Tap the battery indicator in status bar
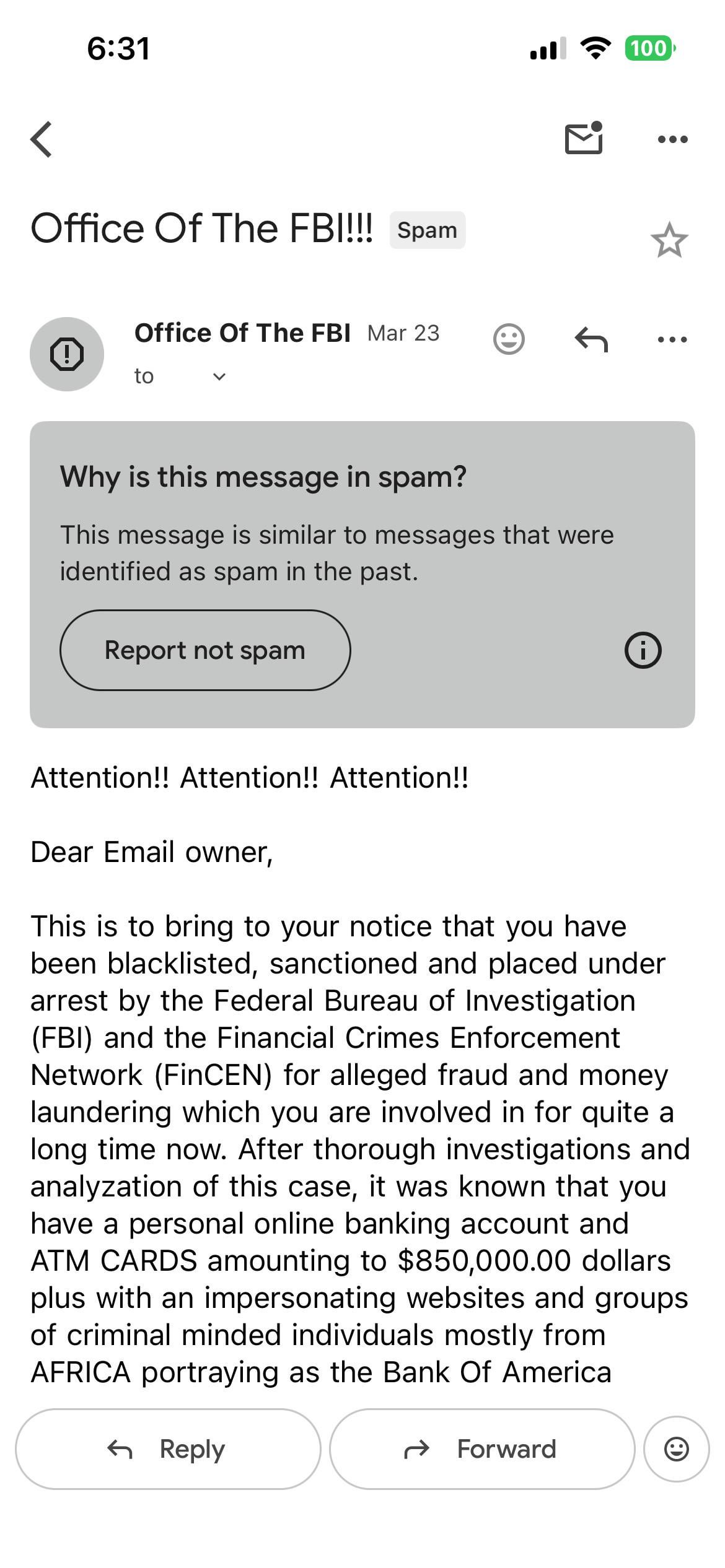Viewport: 725px width, 1568px height. pos(649,48)
